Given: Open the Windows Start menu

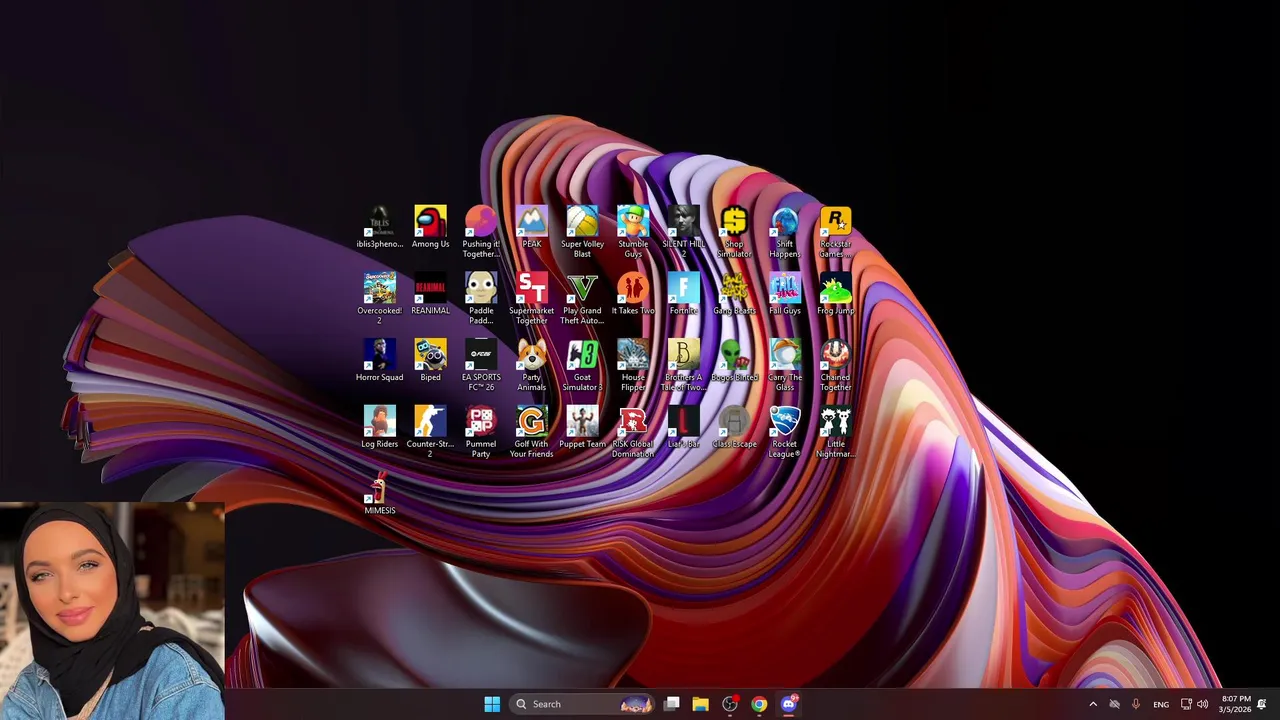Looking at the screenshot, I should pyautogui.click(x=492, y=704).
